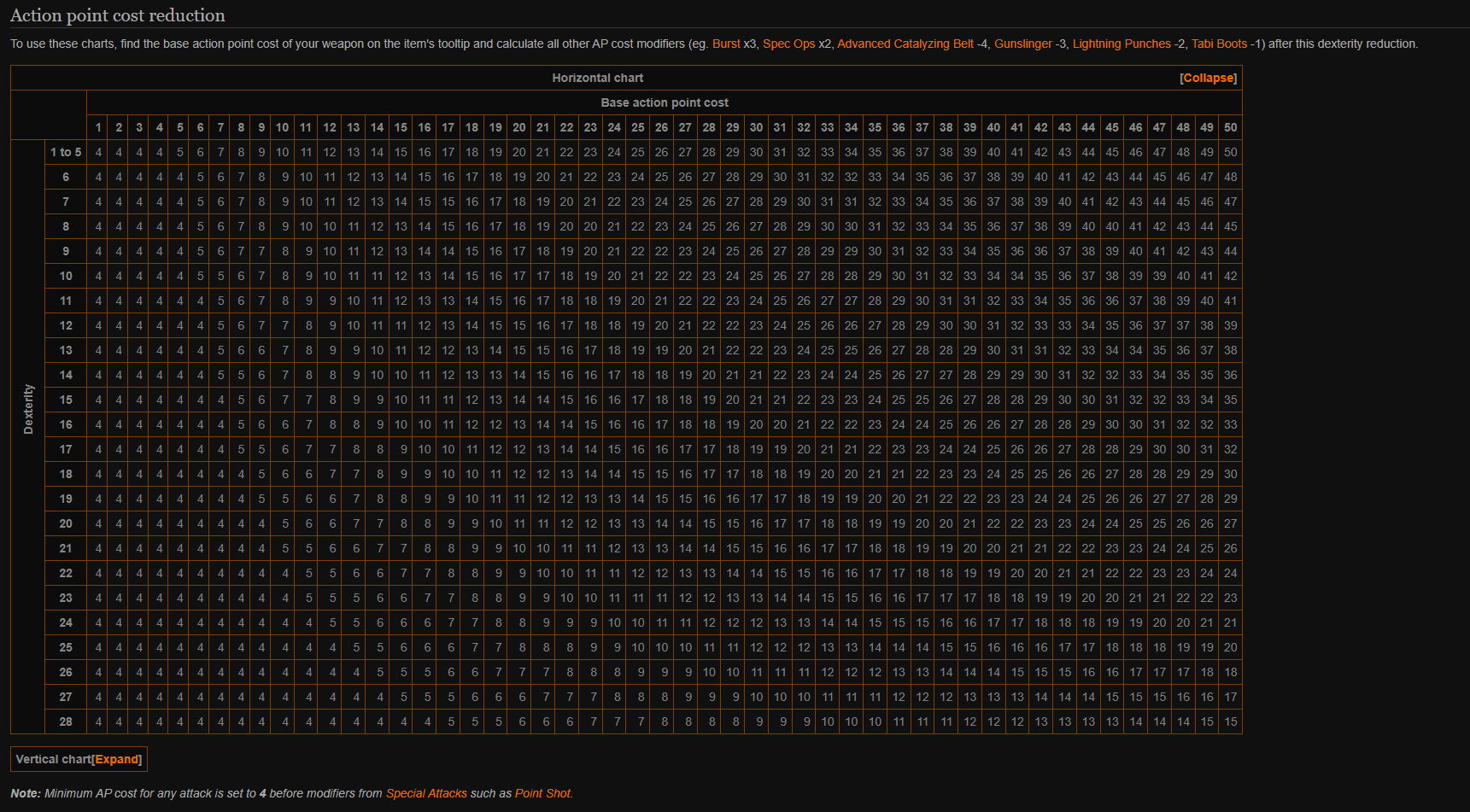Click base cost column header 15

coord(401,127)
